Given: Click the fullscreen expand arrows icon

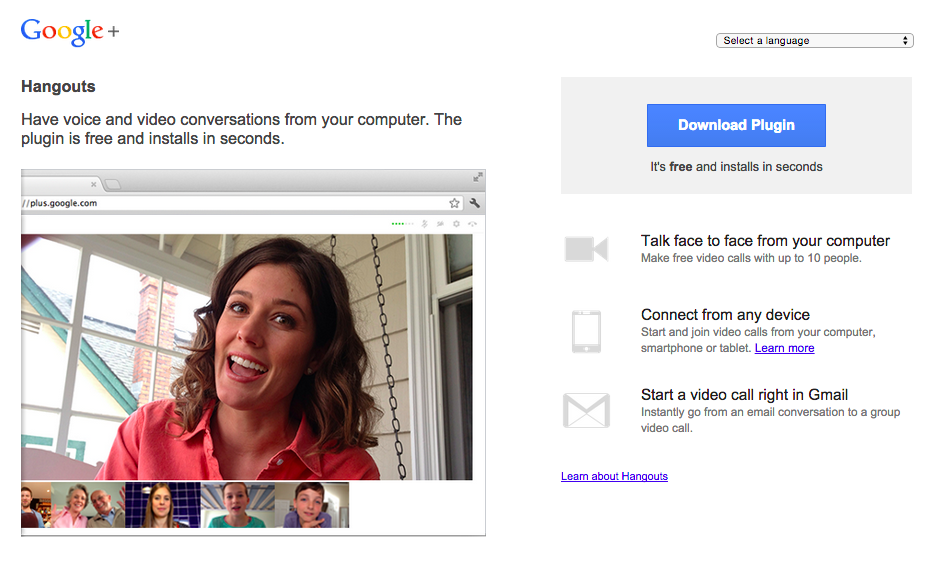Looking at the screenshot, I should click(x=478, y=177).
